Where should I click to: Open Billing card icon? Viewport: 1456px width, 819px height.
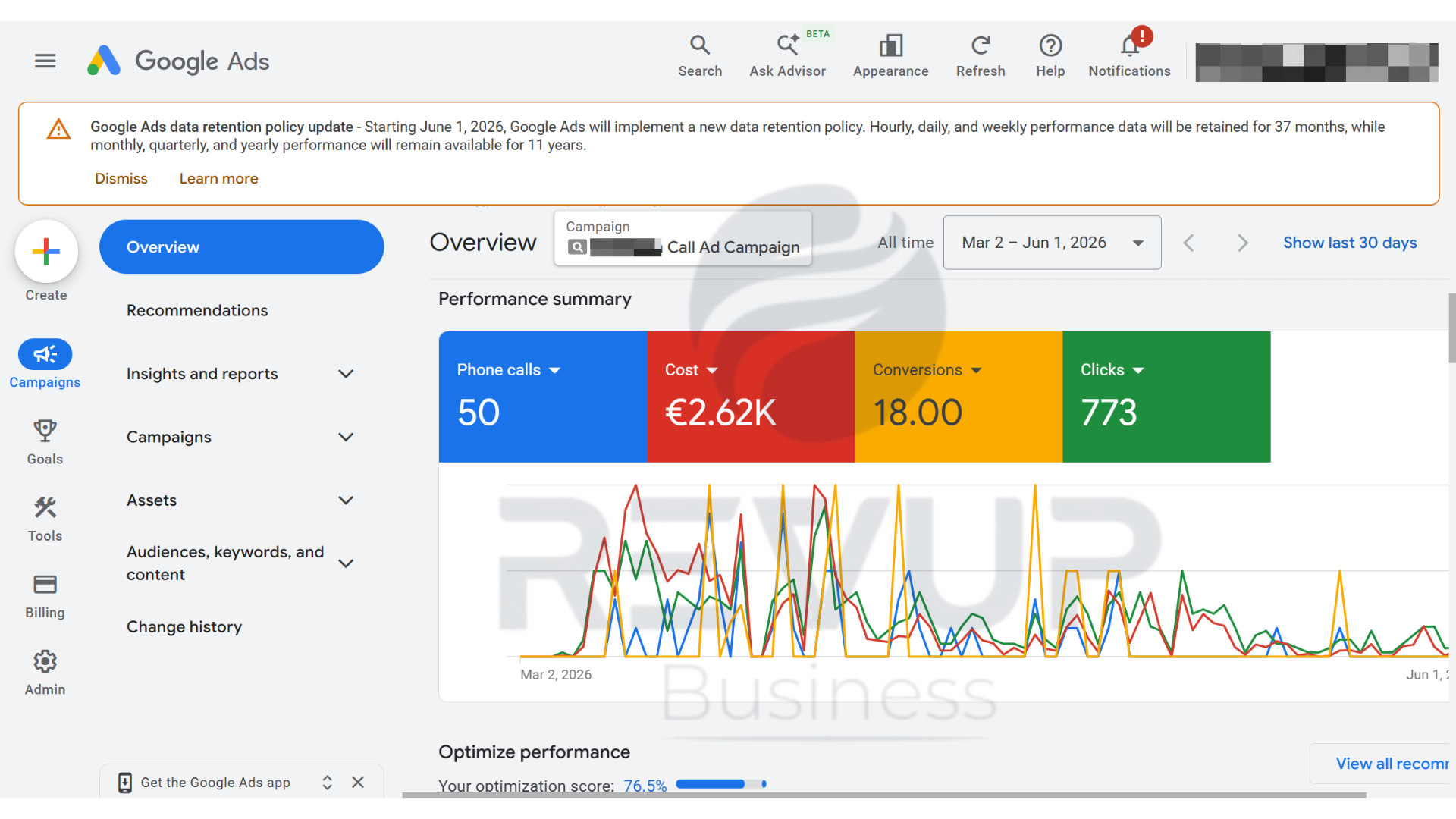click(45, 596)
